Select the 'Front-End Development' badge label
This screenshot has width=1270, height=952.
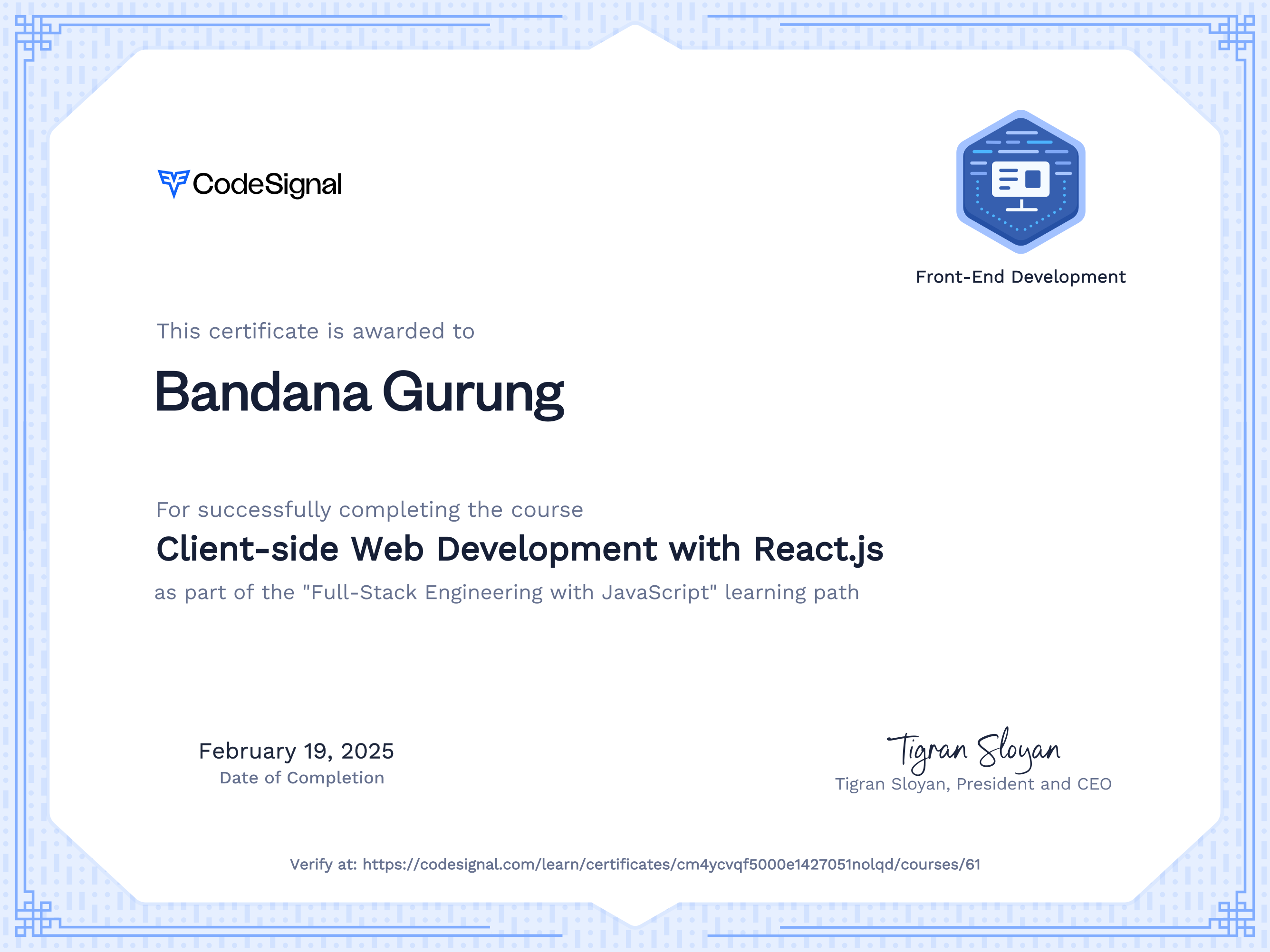tap(1020, 277)
